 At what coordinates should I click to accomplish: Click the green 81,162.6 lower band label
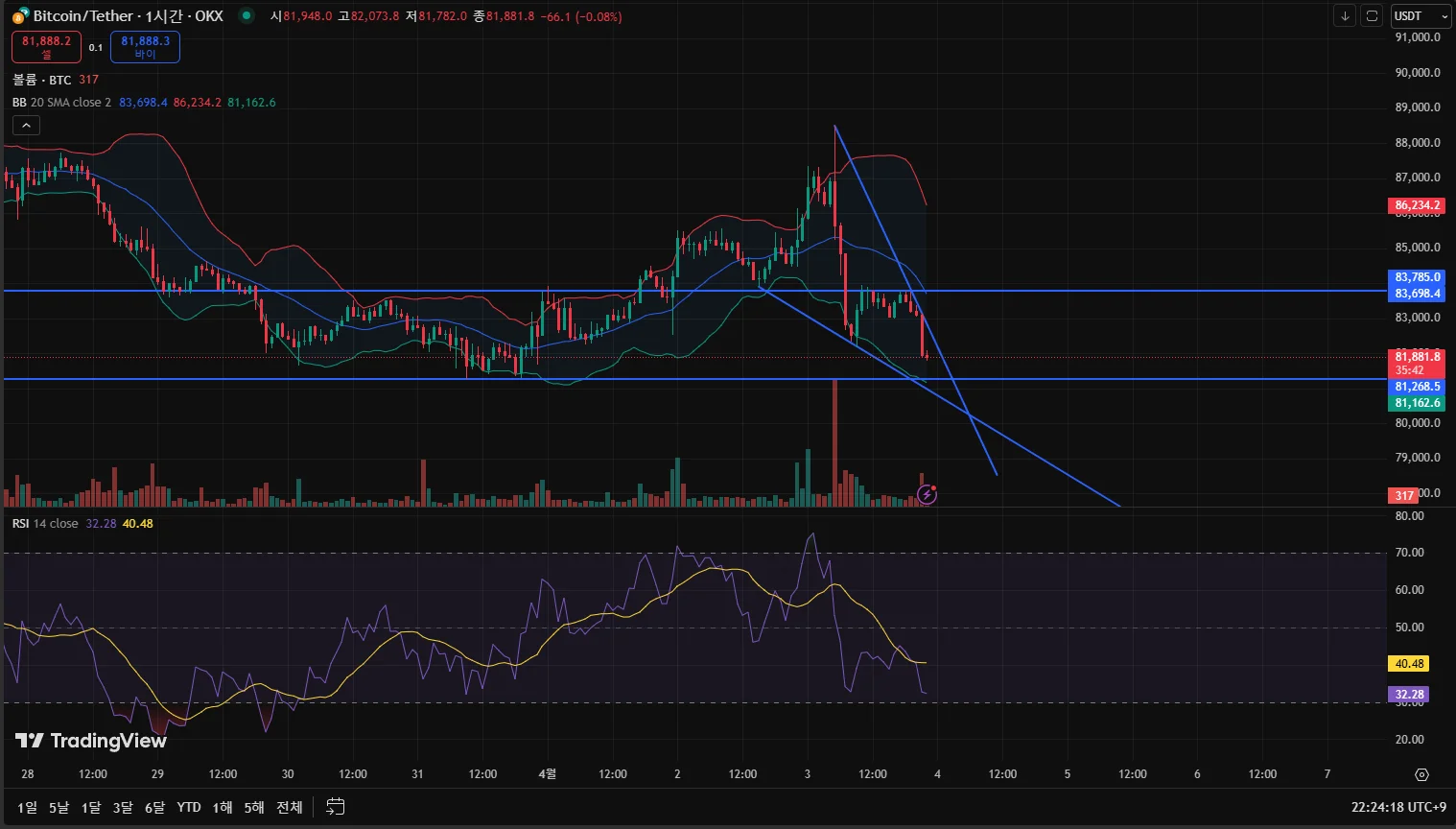coord(1417,403)
